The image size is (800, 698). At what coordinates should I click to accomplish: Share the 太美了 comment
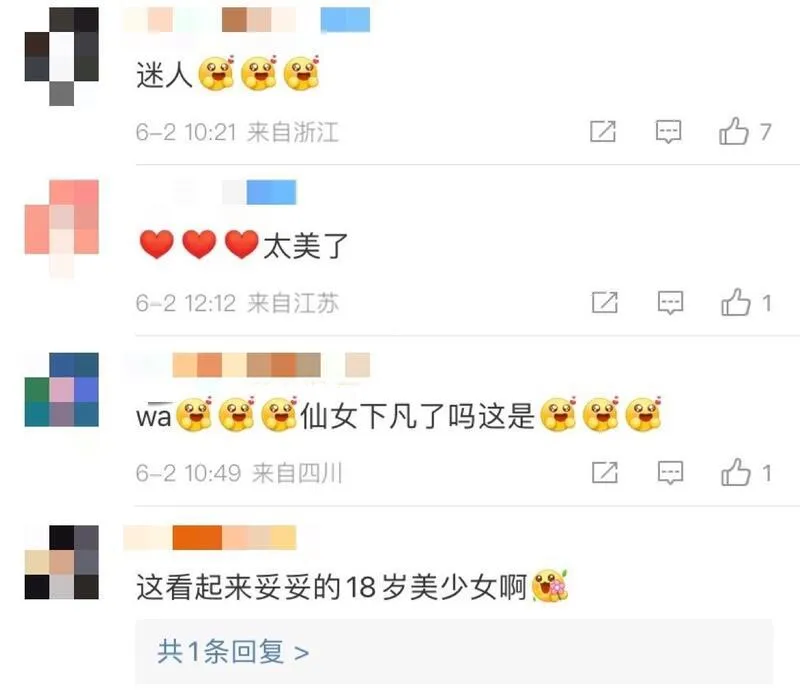(x=605, y=303)
